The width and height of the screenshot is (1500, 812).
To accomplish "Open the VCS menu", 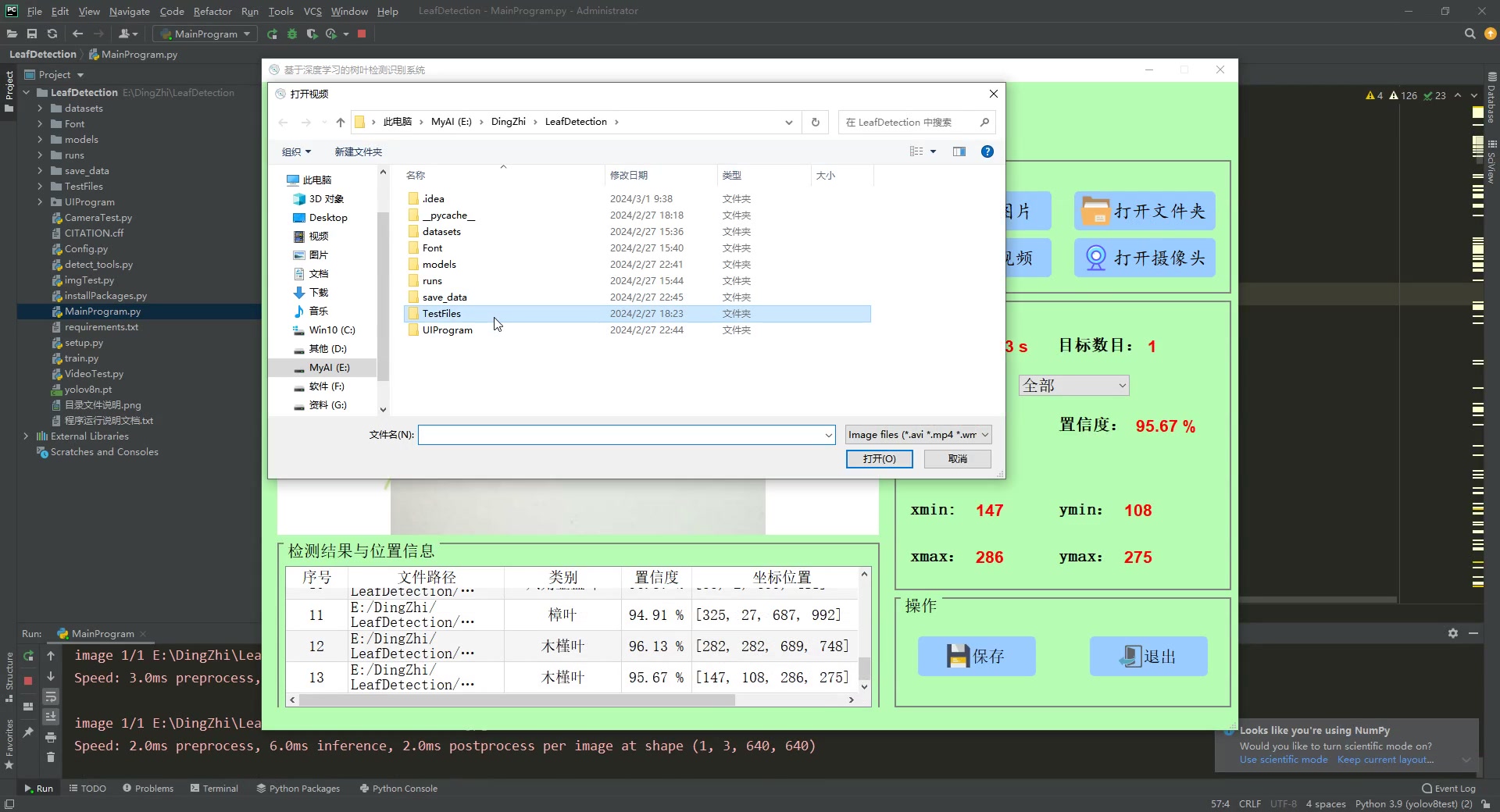I will (x=312, y=11).
